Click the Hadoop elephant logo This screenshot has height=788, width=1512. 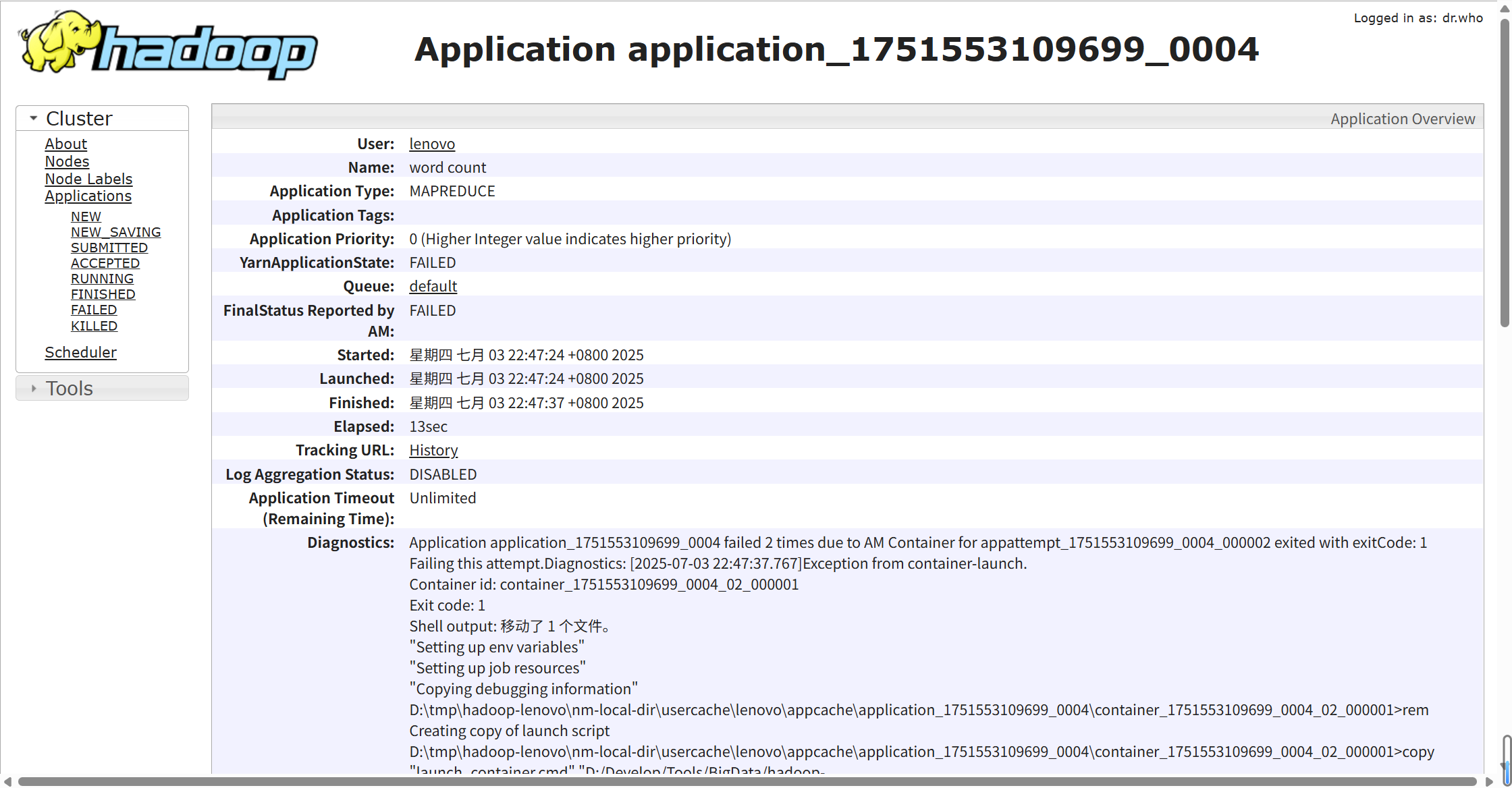point(167,45)
